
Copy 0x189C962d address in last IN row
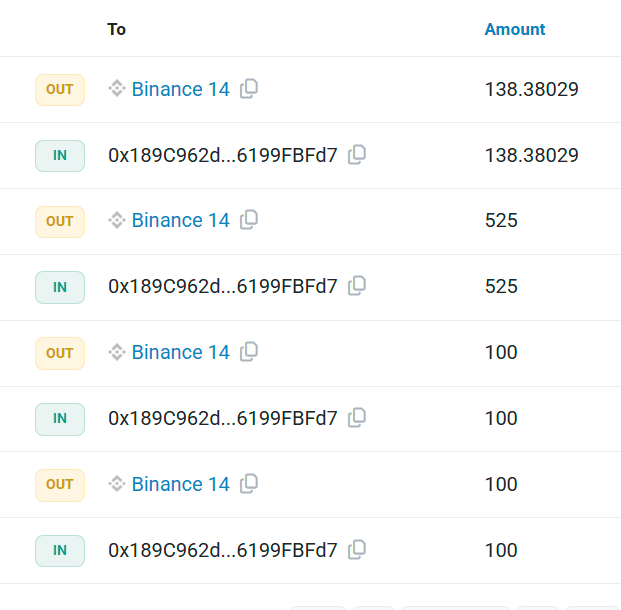click(x=356, y=550)
